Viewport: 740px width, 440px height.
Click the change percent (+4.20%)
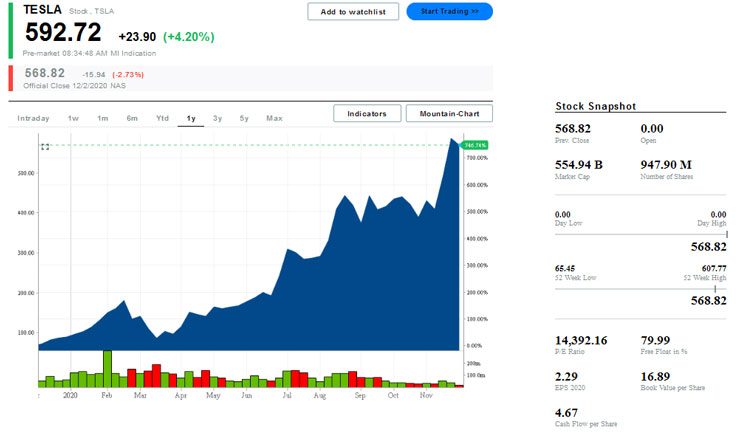(188, 37)
